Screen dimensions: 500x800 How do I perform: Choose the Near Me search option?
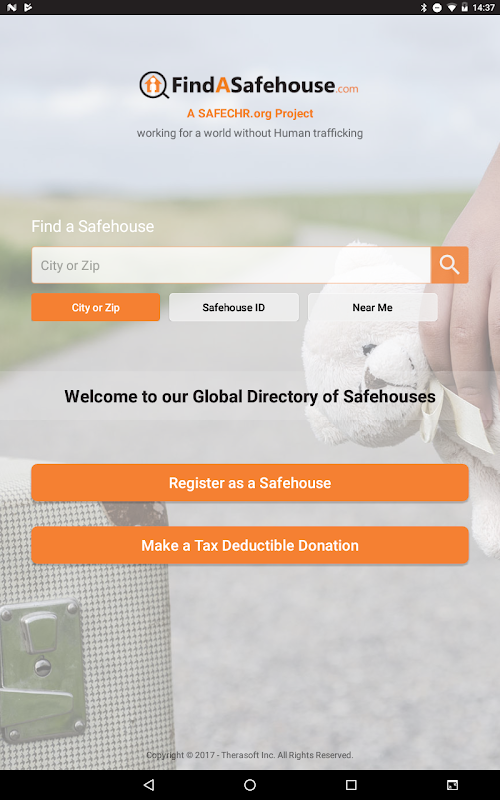click(372, 307)
